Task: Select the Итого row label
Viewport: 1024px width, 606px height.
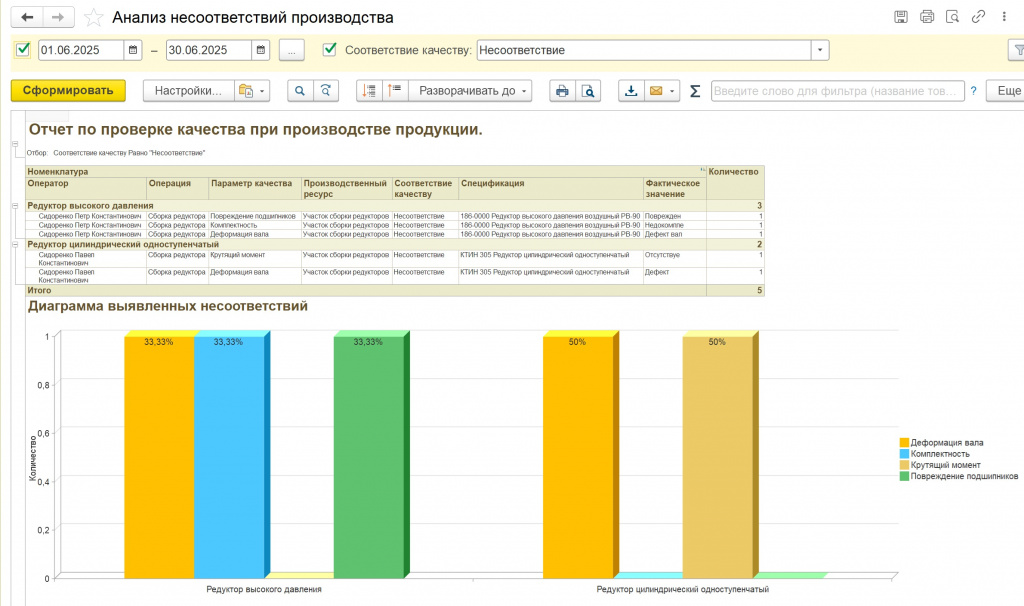Action: [39, 291]
